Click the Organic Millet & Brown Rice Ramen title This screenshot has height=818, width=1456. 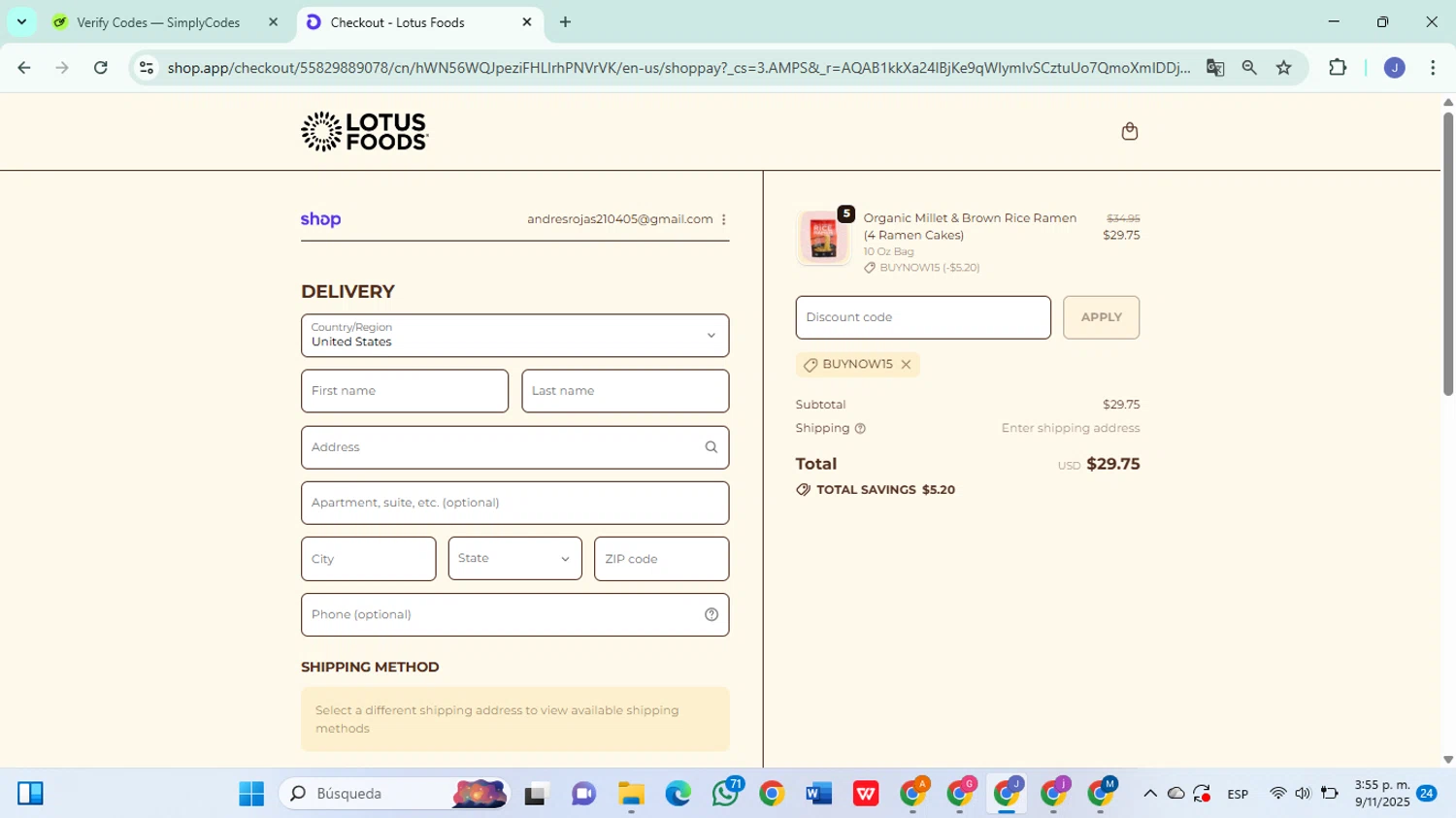coord(970,226)
